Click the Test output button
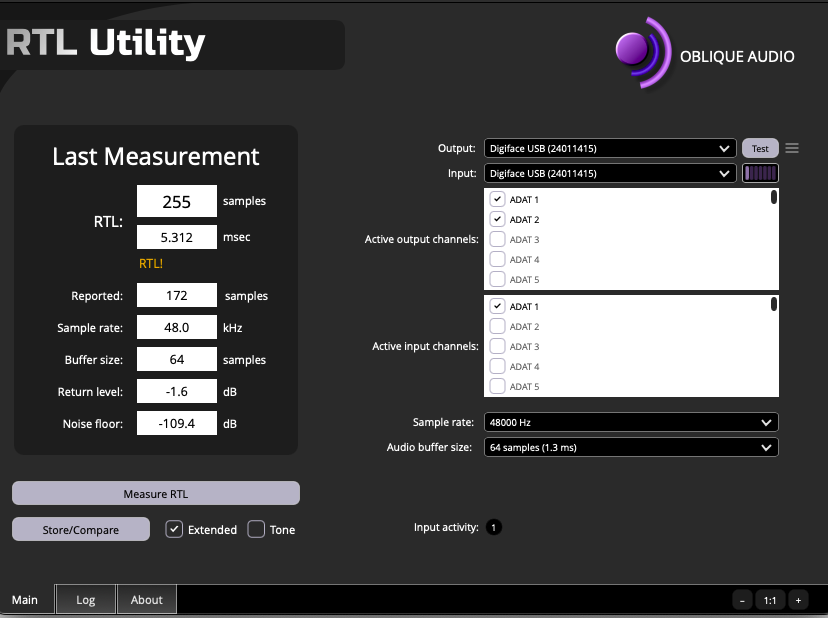Image resolution: width=828 pixels, height=618 pixels. point(760,148)
